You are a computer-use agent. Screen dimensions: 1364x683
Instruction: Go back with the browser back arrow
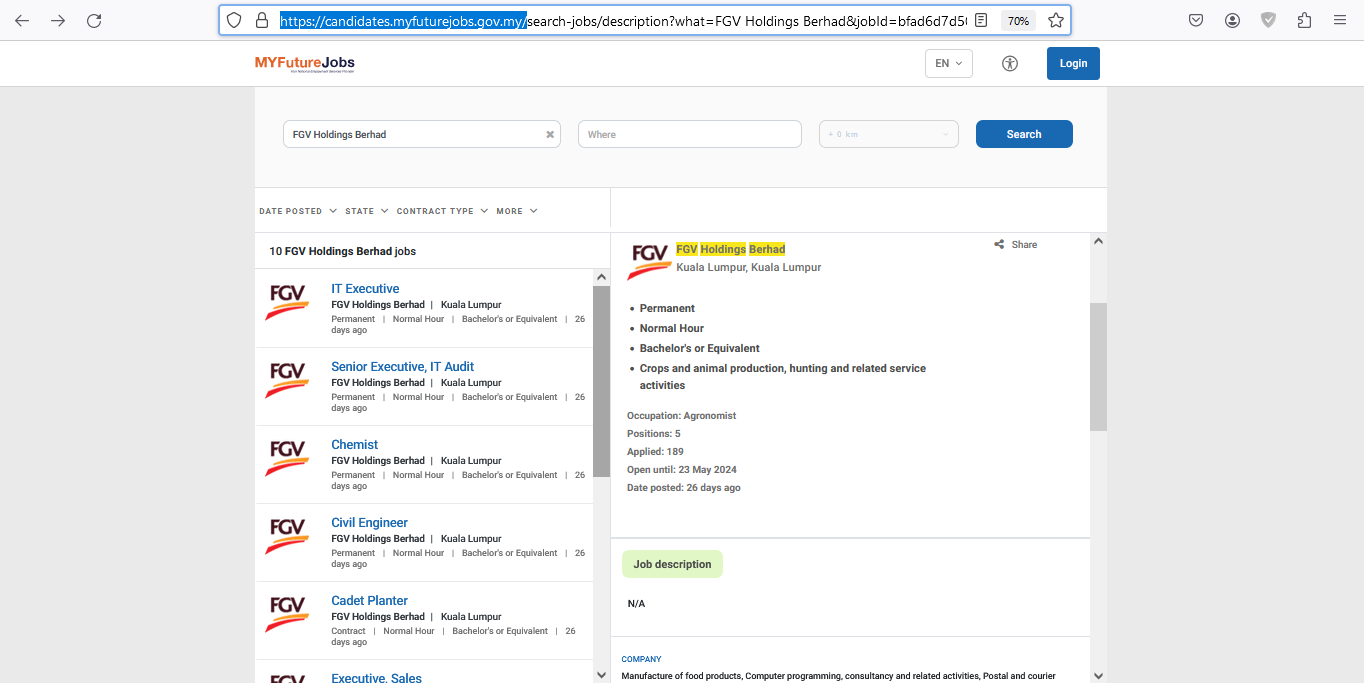[x=22, y=20]
